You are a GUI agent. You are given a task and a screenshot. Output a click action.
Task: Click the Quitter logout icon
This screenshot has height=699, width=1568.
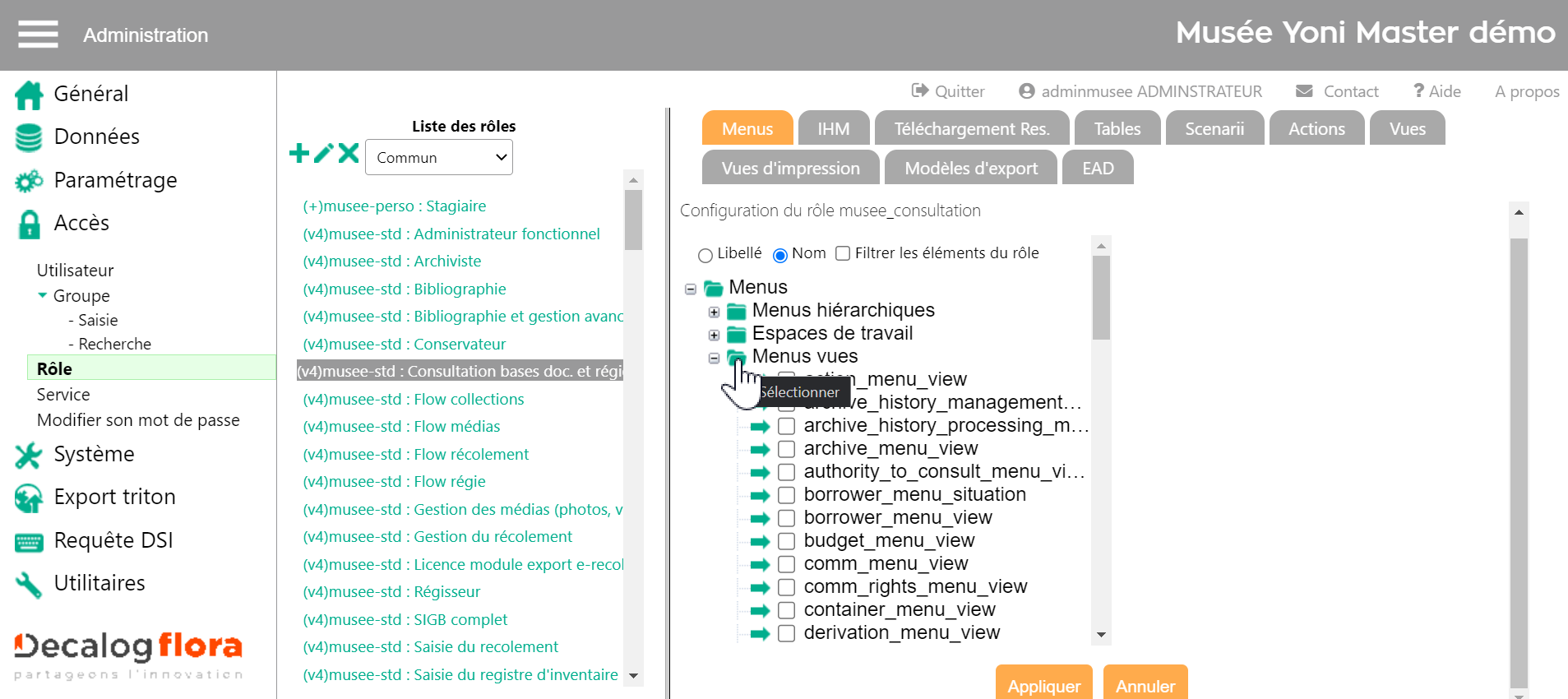920,90
